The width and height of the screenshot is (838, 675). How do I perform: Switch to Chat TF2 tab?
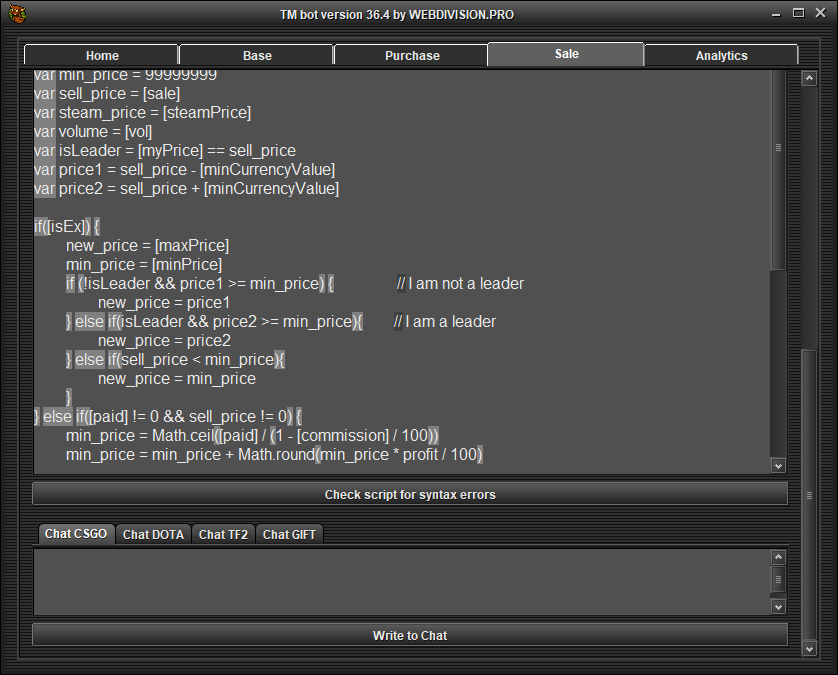[x=225, y=535]
